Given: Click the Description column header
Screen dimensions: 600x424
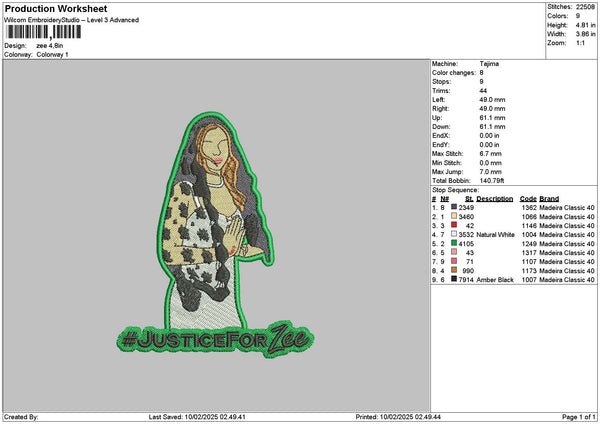Looking at the screenshot, I should click(x=494, y=198).
